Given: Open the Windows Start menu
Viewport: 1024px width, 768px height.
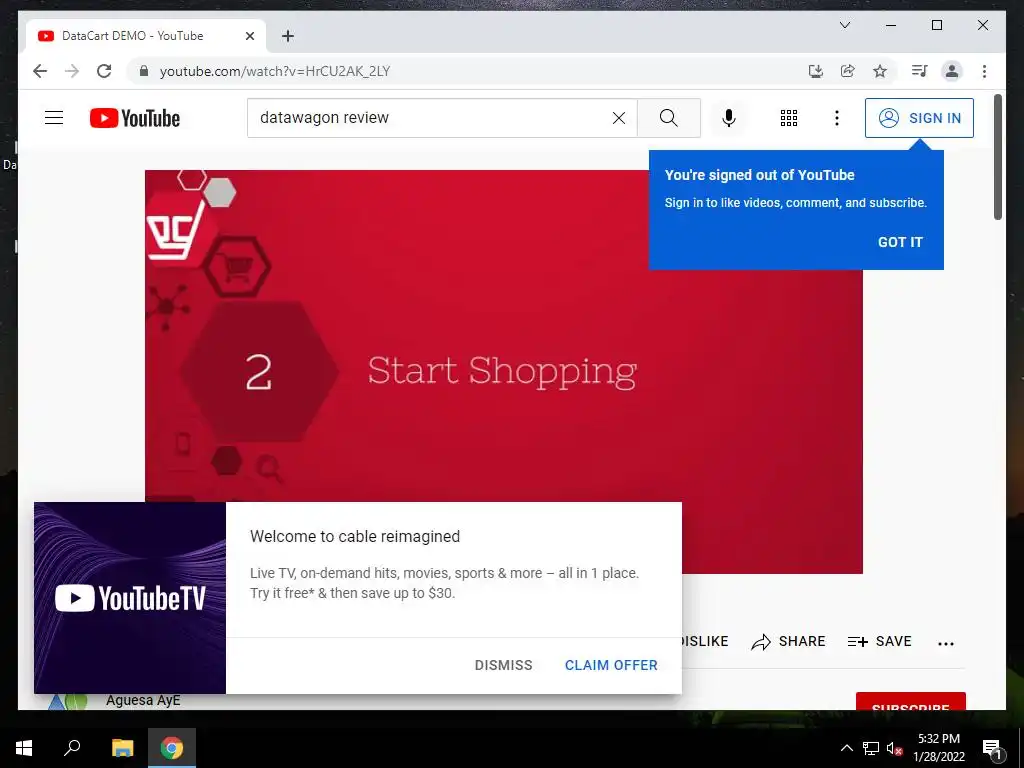Looking at the screenshot, I should tap(24, 748).
